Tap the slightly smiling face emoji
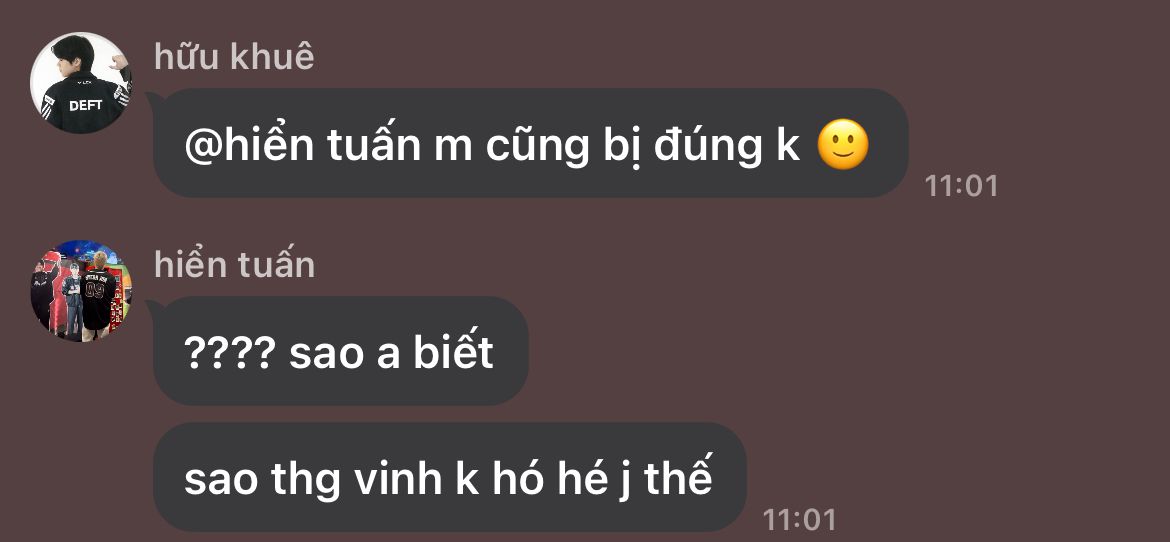Screen dimensions: 1170x542 coord(843,144)
